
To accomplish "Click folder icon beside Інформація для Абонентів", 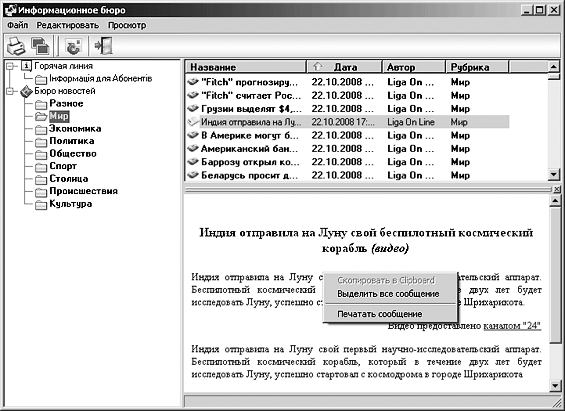I will pos(41,79).
